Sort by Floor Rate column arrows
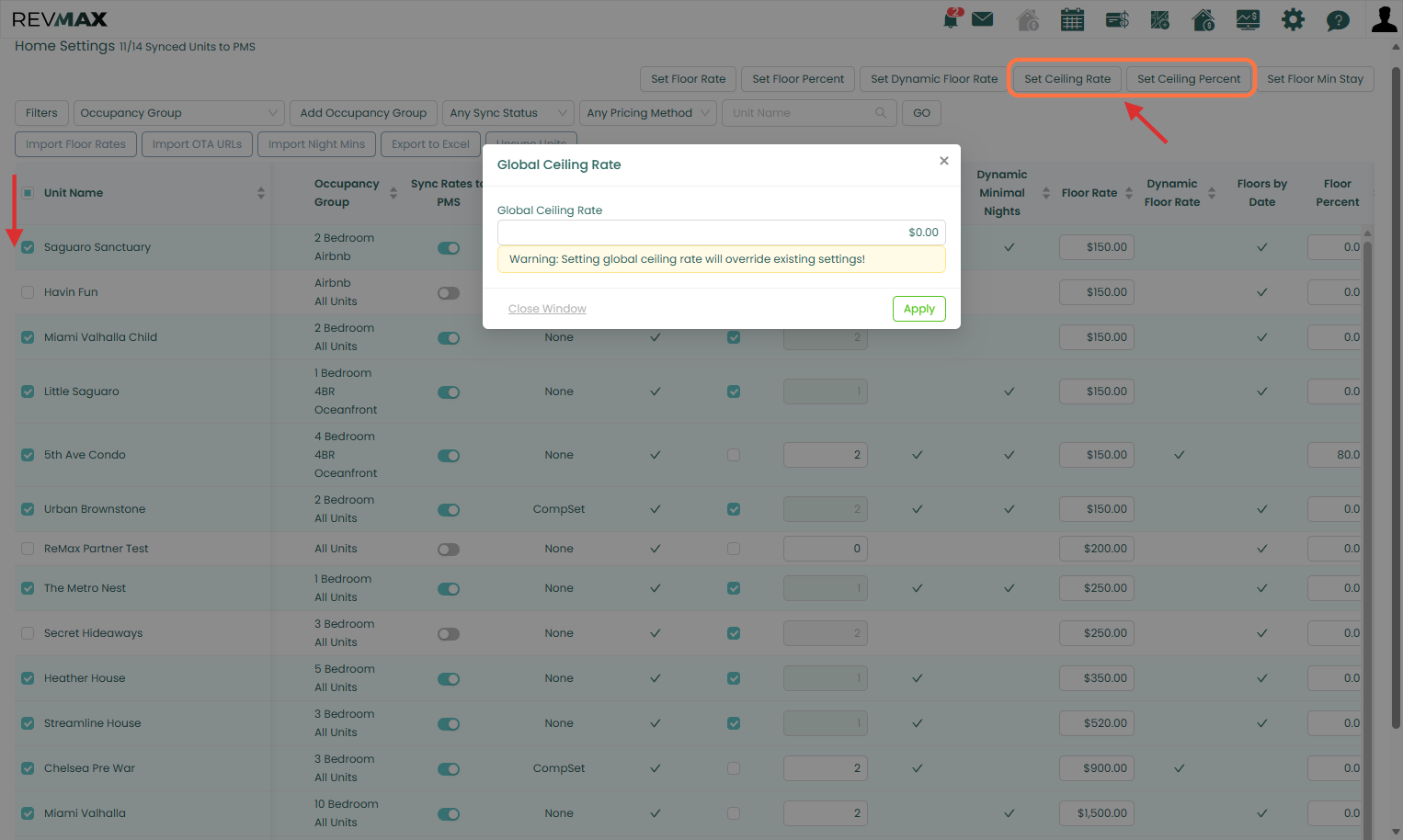 [x=1129, y=193]
